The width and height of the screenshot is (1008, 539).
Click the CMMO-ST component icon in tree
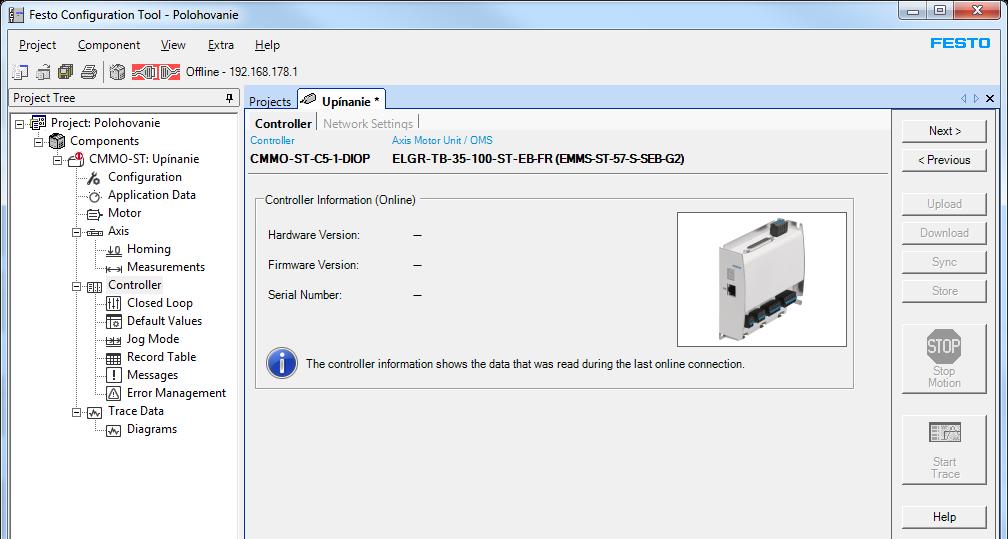[x=76, y=159]
